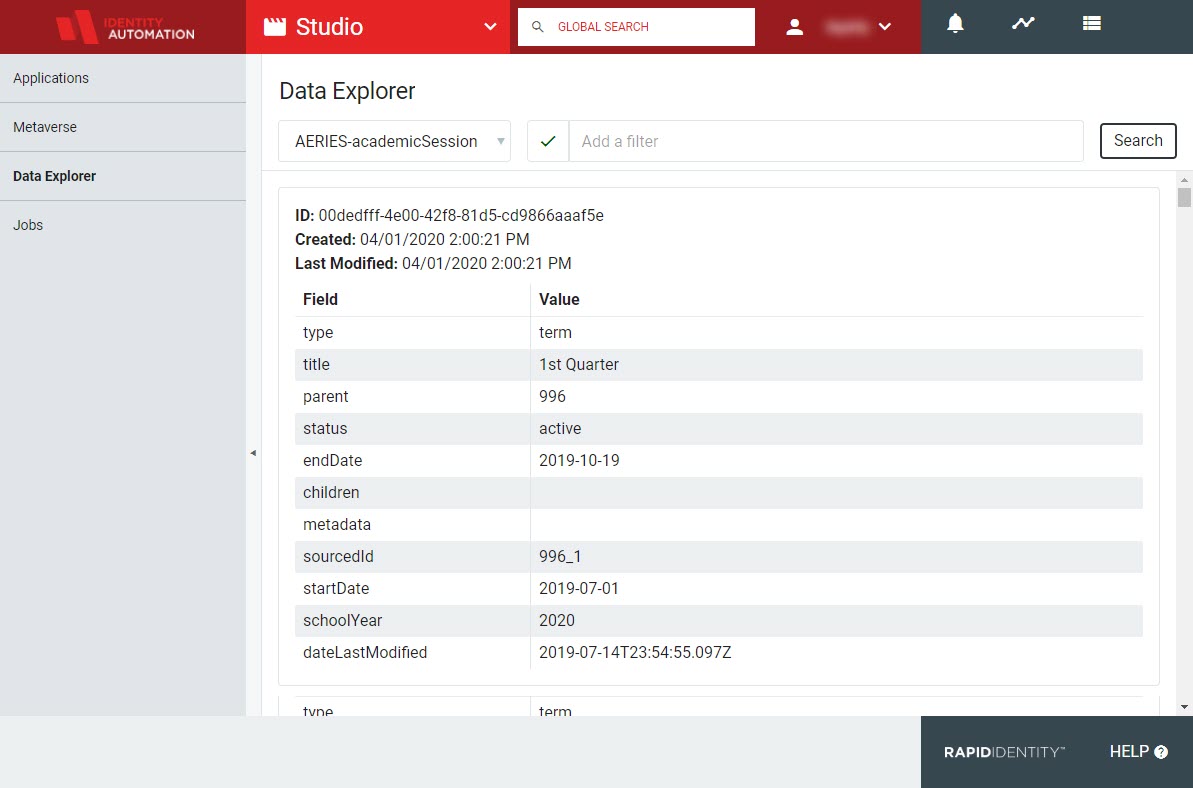Expand the Studio module dropdown

tap(490, 27)
